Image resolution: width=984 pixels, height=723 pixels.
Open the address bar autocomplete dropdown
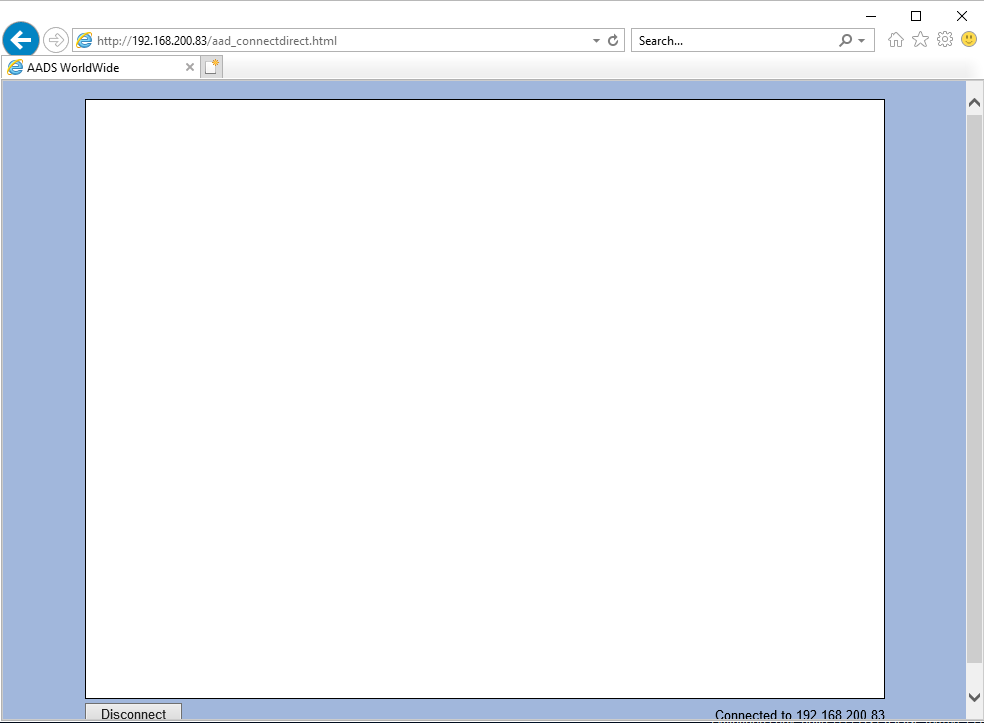[x=596, y=41]
